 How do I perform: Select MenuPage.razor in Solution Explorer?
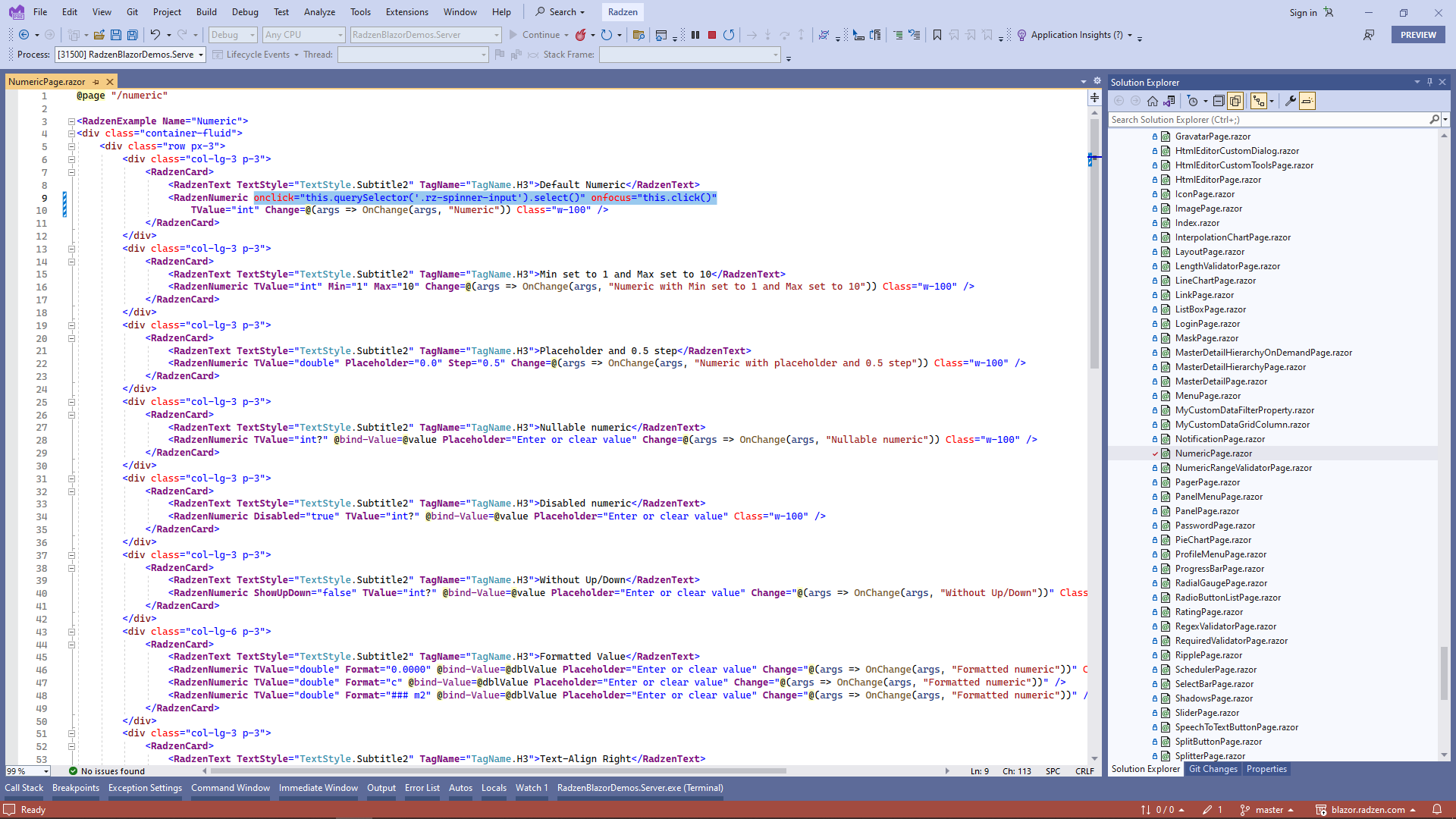click(1207, 396)
